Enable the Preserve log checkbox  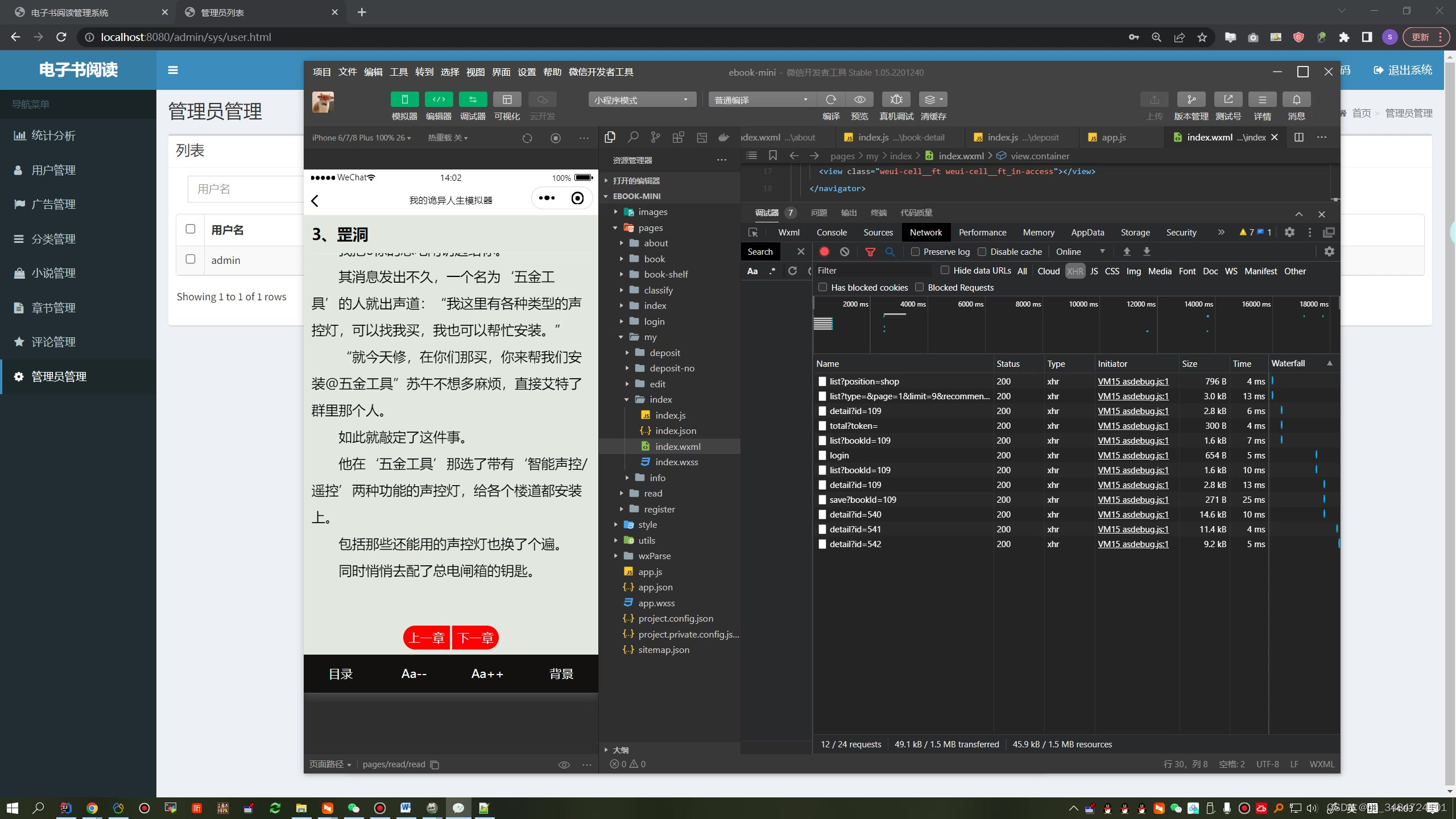pyautogui.click(x=915, y=251)
